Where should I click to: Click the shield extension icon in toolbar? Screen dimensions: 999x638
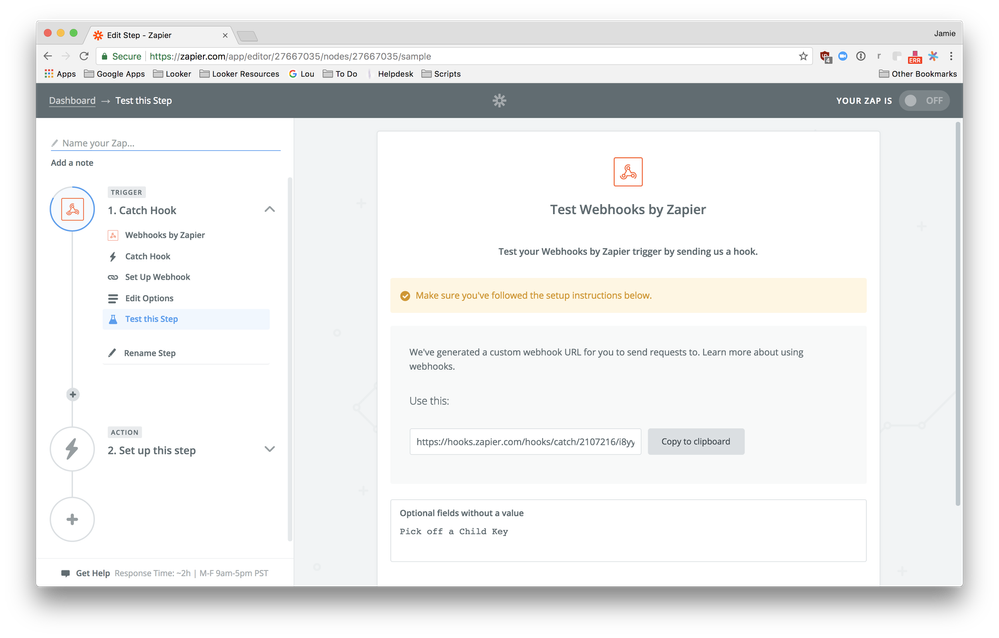coord(826,57)
